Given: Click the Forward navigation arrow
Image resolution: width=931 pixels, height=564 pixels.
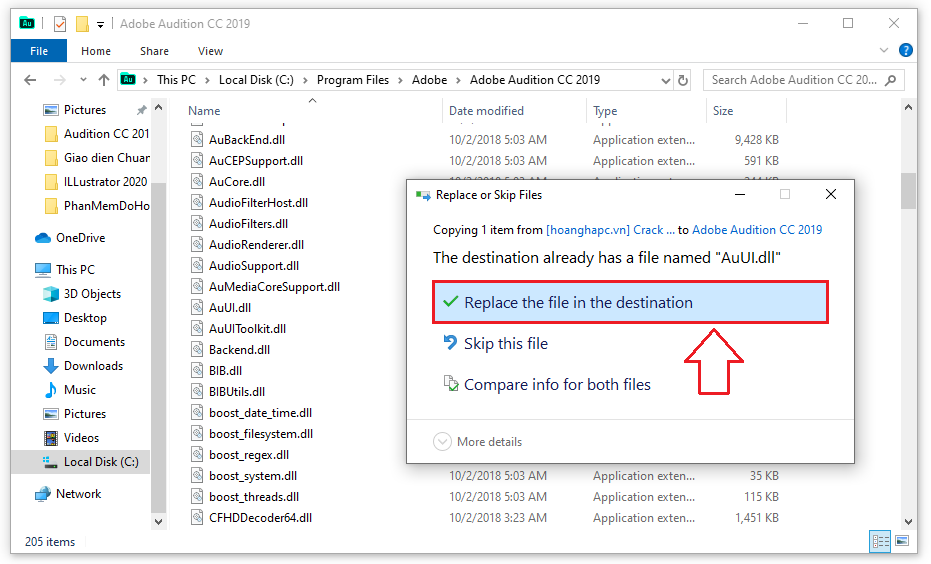Looking at the screenshot, I should click(x=59, y=80).
